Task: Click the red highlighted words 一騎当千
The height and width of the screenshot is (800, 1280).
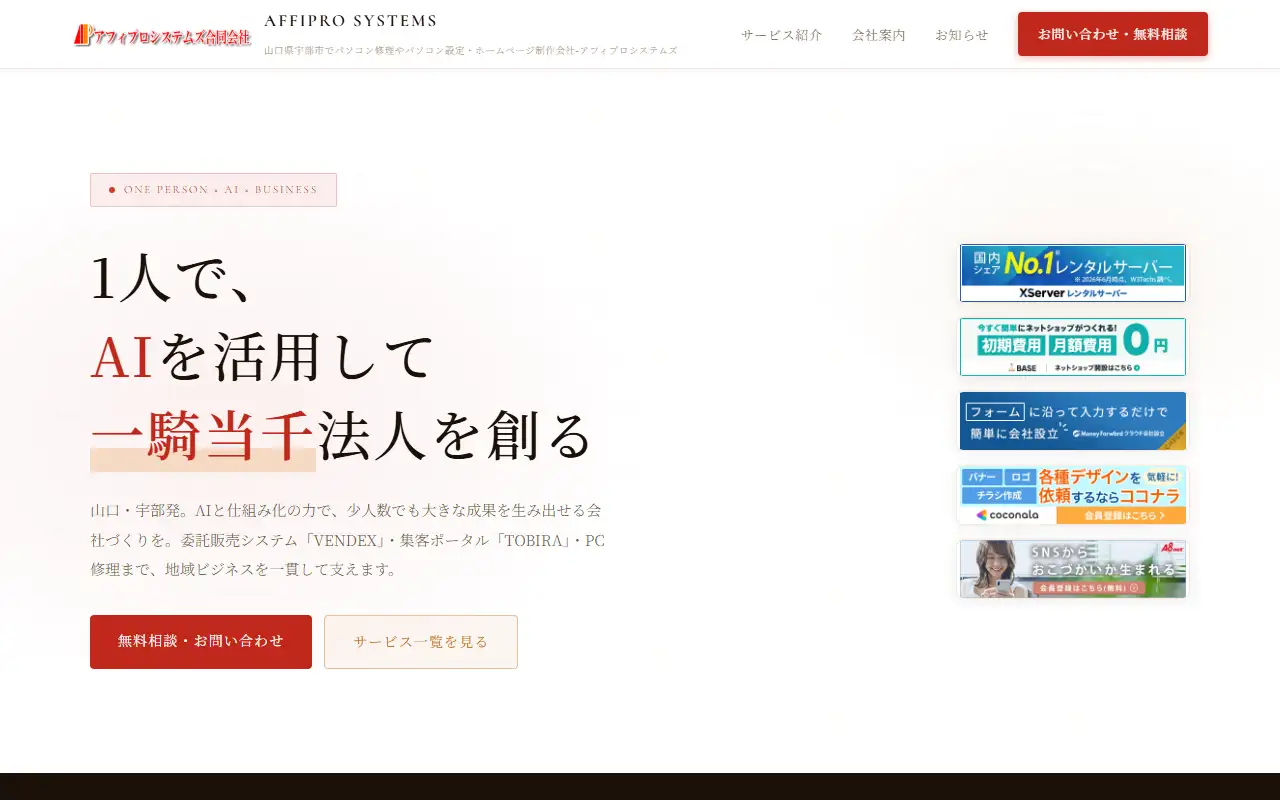Action: [203, 436]
